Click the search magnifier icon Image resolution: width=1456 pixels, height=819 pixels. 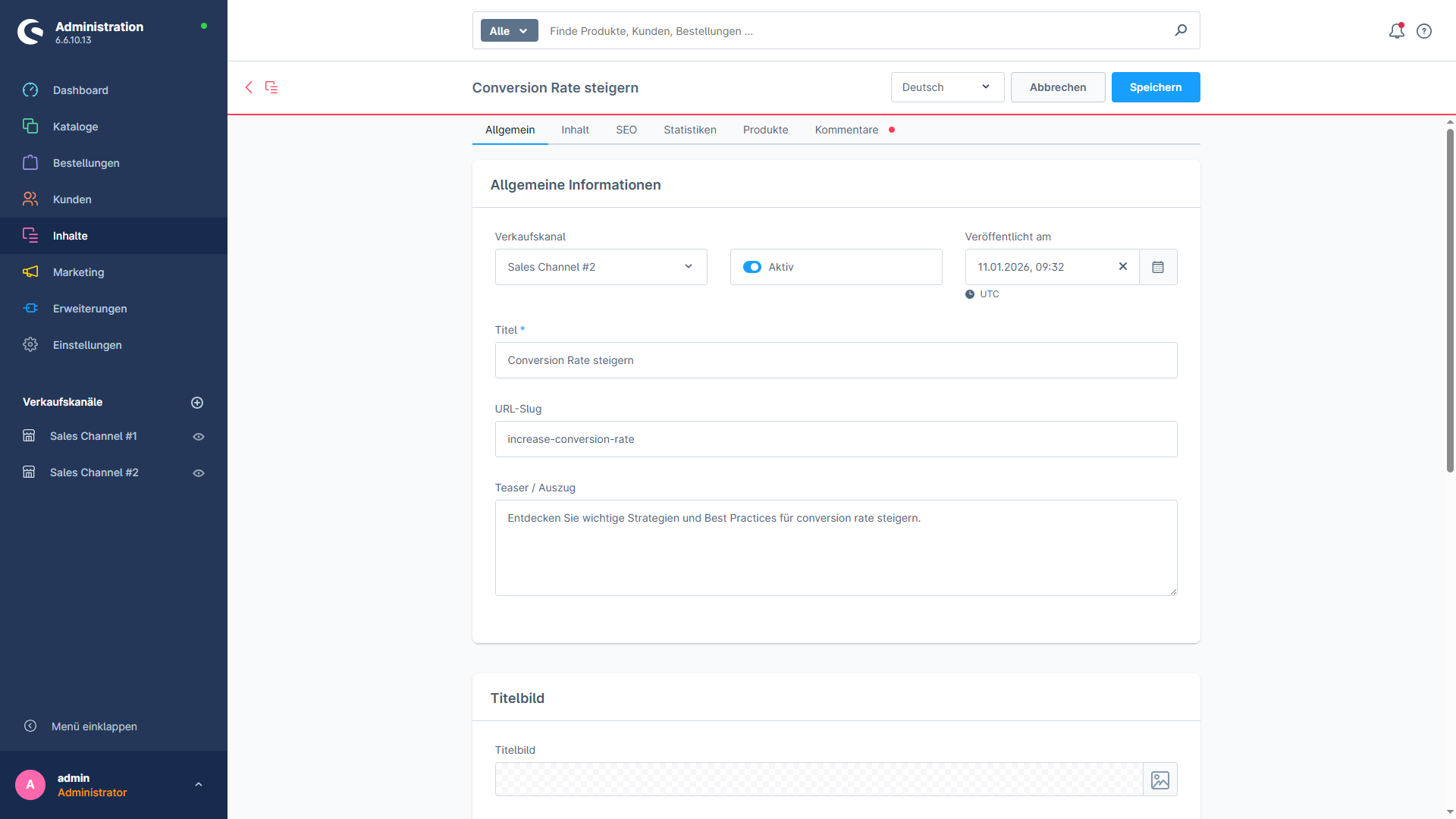pyautogui.click(x=1181, y=30)
